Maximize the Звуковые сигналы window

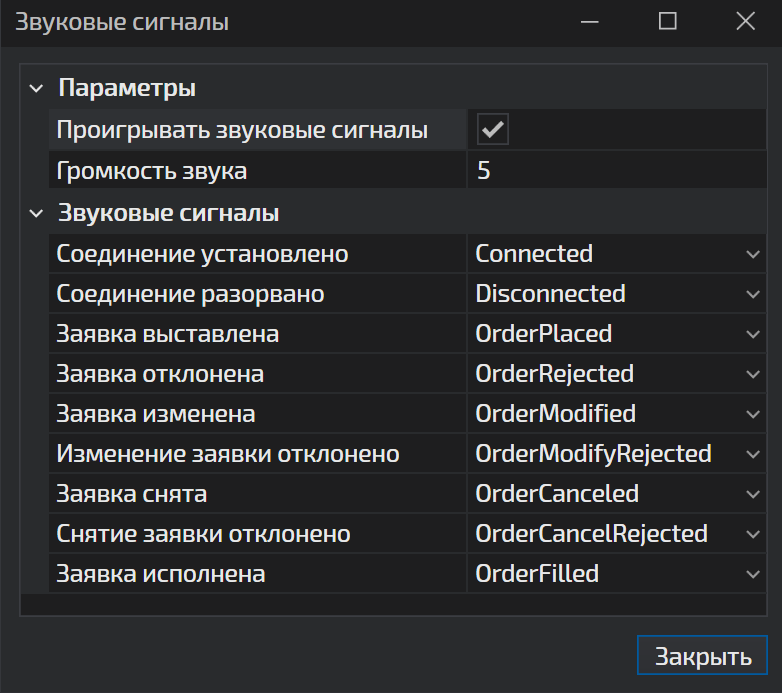pyautogui.click(x=667, y=22)
